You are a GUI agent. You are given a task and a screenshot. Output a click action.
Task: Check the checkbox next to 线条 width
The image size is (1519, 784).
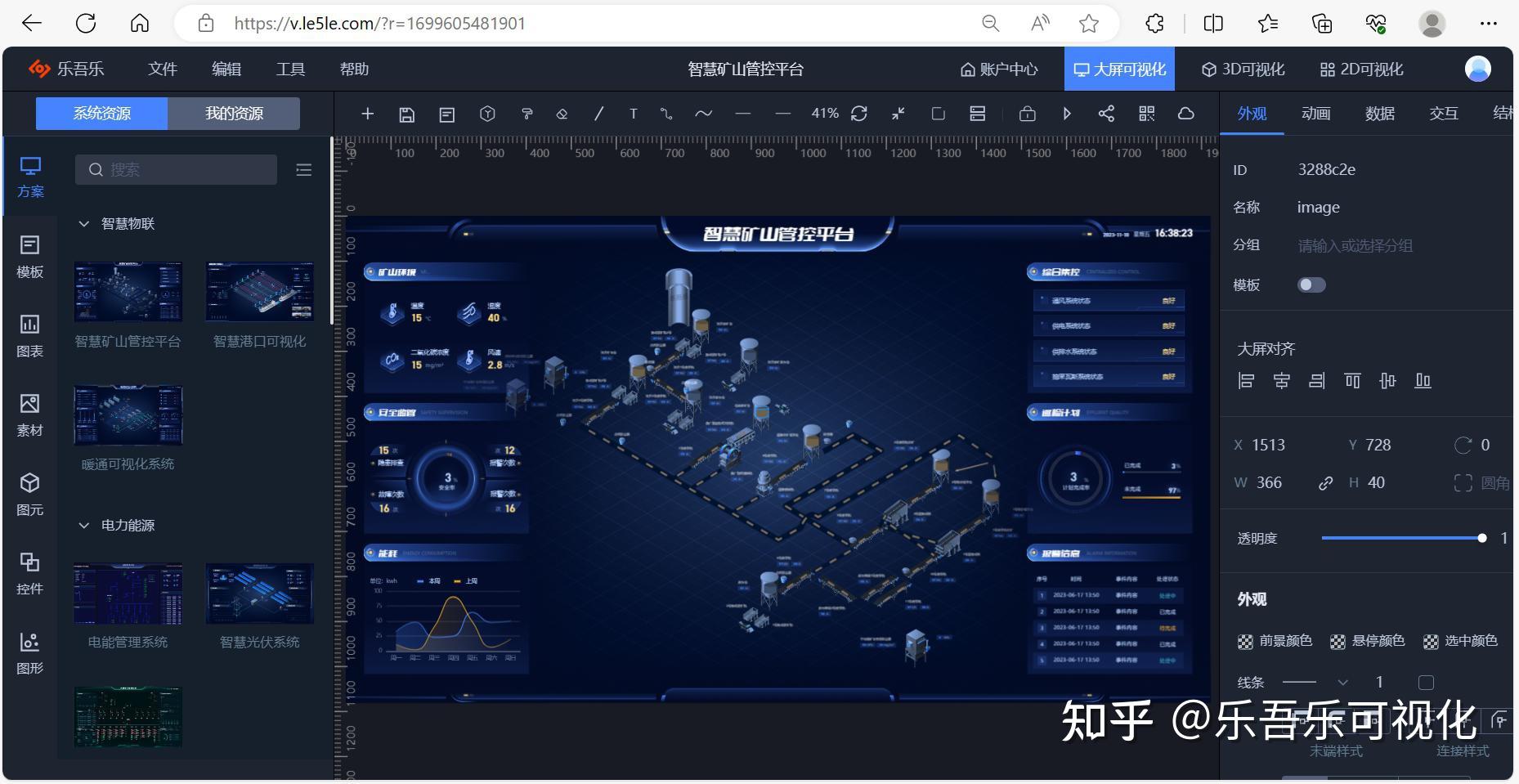[x=1426, y=681]
